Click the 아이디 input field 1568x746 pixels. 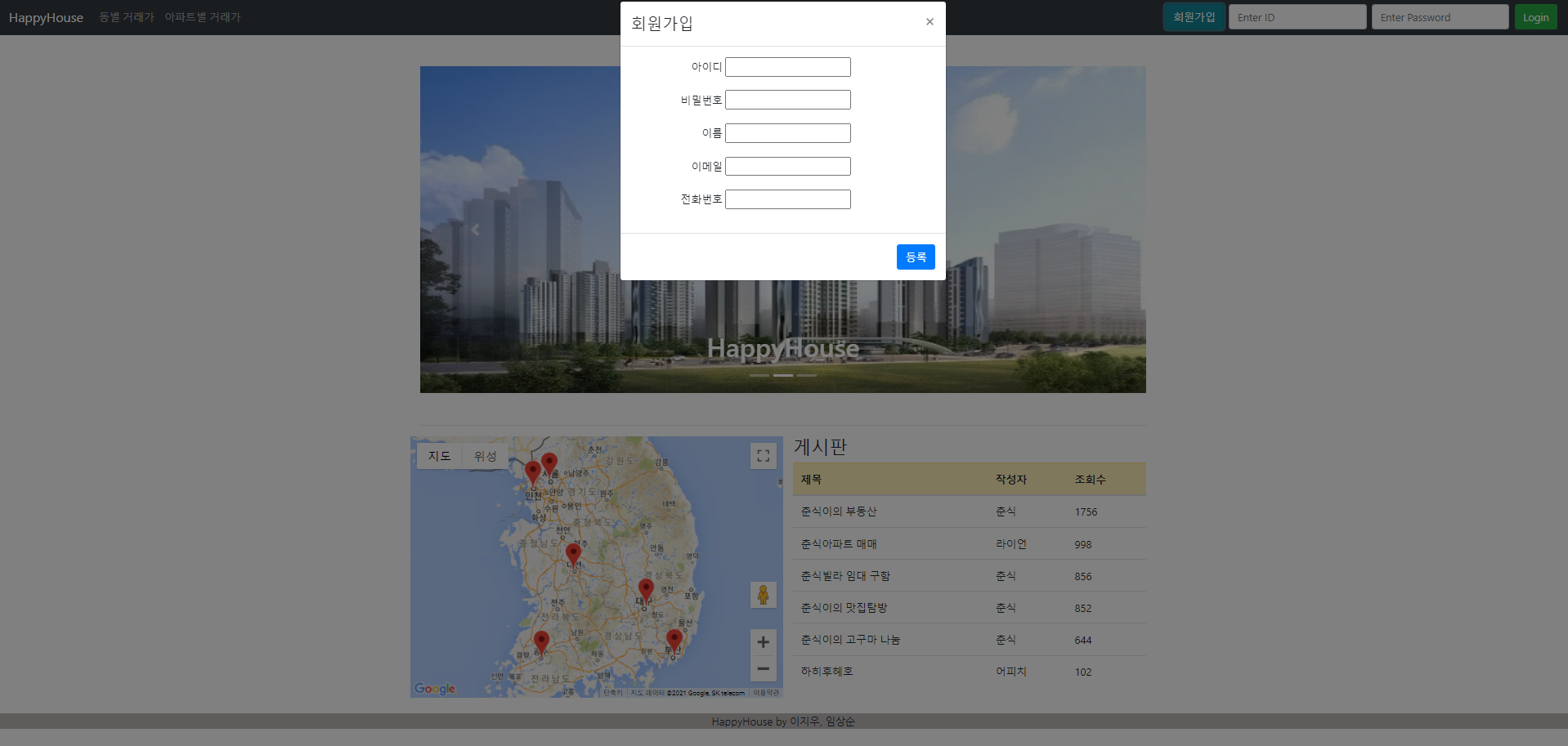(788, 67)
